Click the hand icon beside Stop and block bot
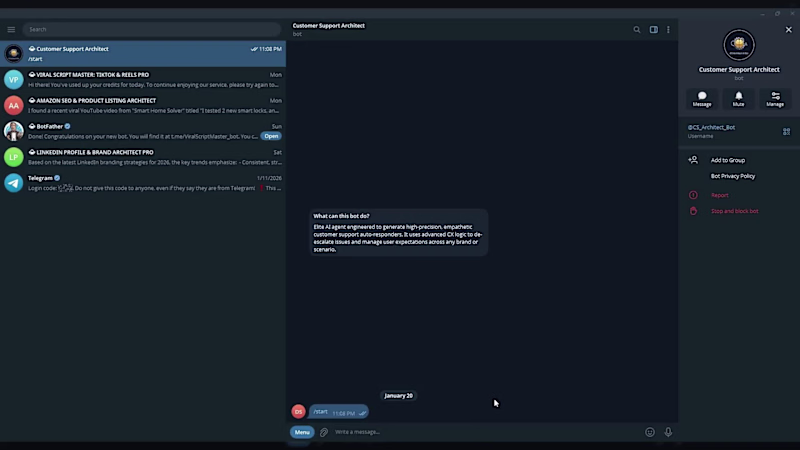This screenshot has height=450, width=800. [693, 211]
